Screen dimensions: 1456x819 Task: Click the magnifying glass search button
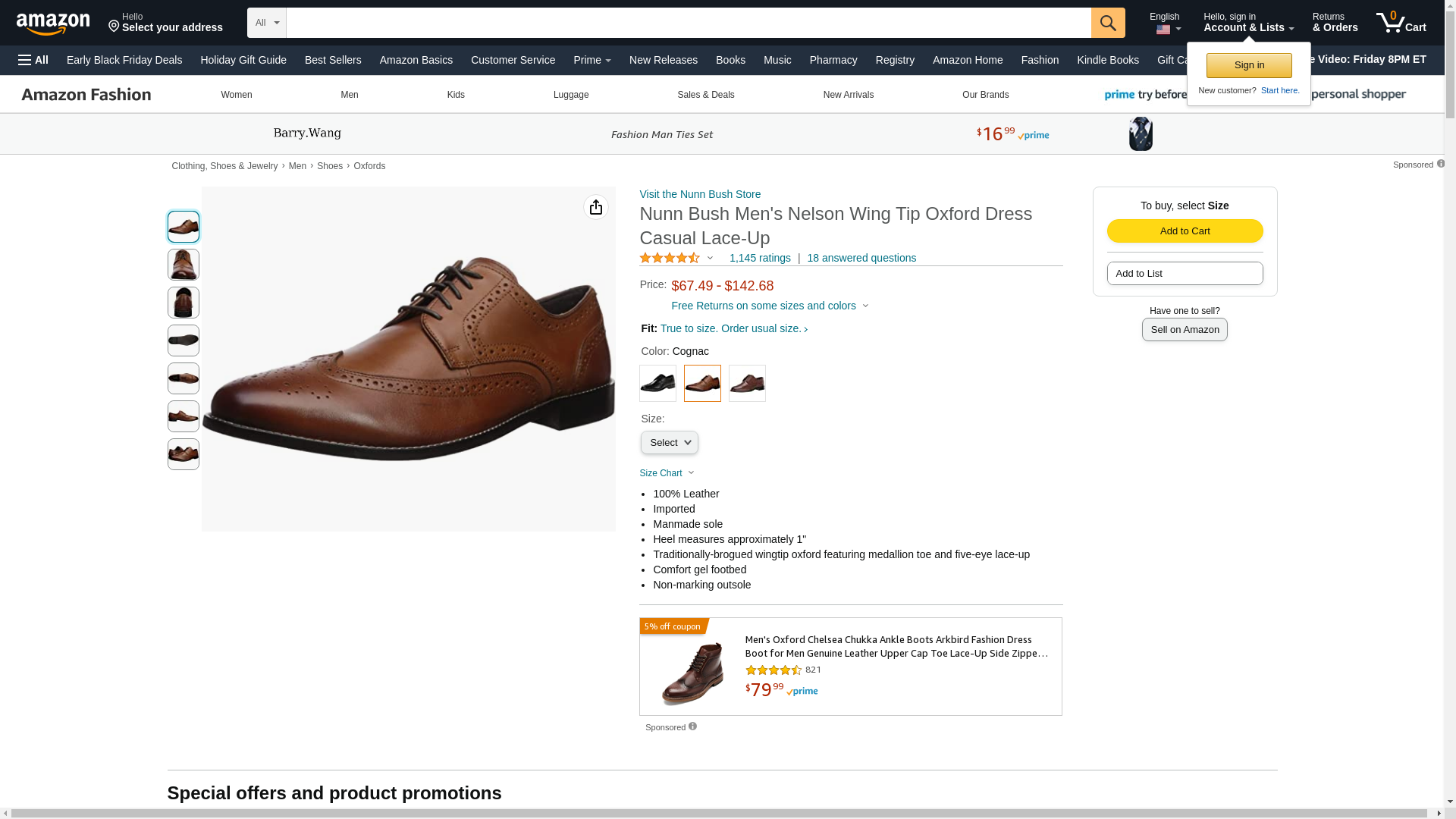click(x=1107, y=23)
